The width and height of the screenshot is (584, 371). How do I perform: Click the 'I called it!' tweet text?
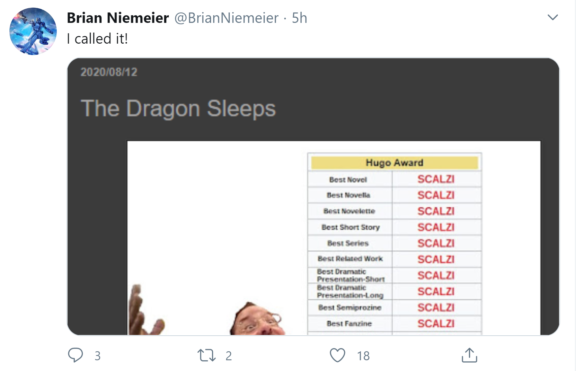coord(98,39)
